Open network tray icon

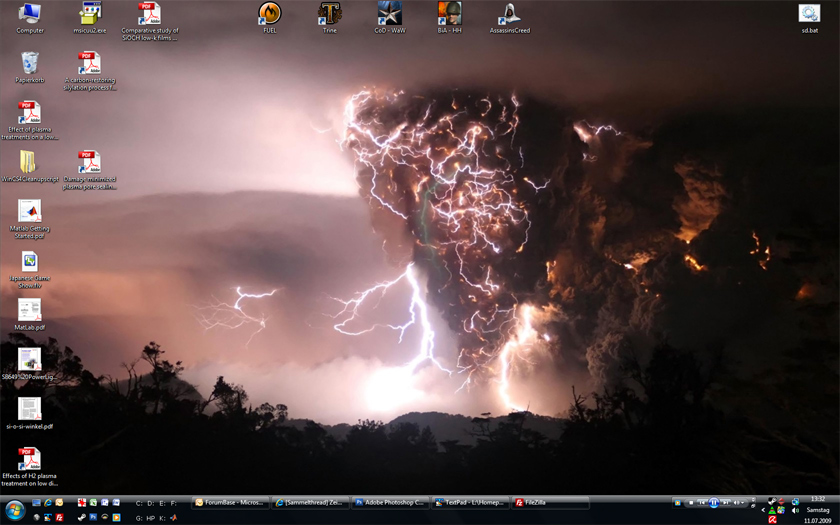pyautogui.click(x=796, y=501)
